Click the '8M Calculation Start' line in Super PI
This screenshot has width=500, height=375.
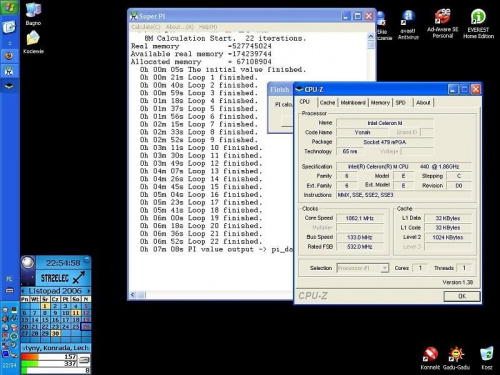[225, 38]
